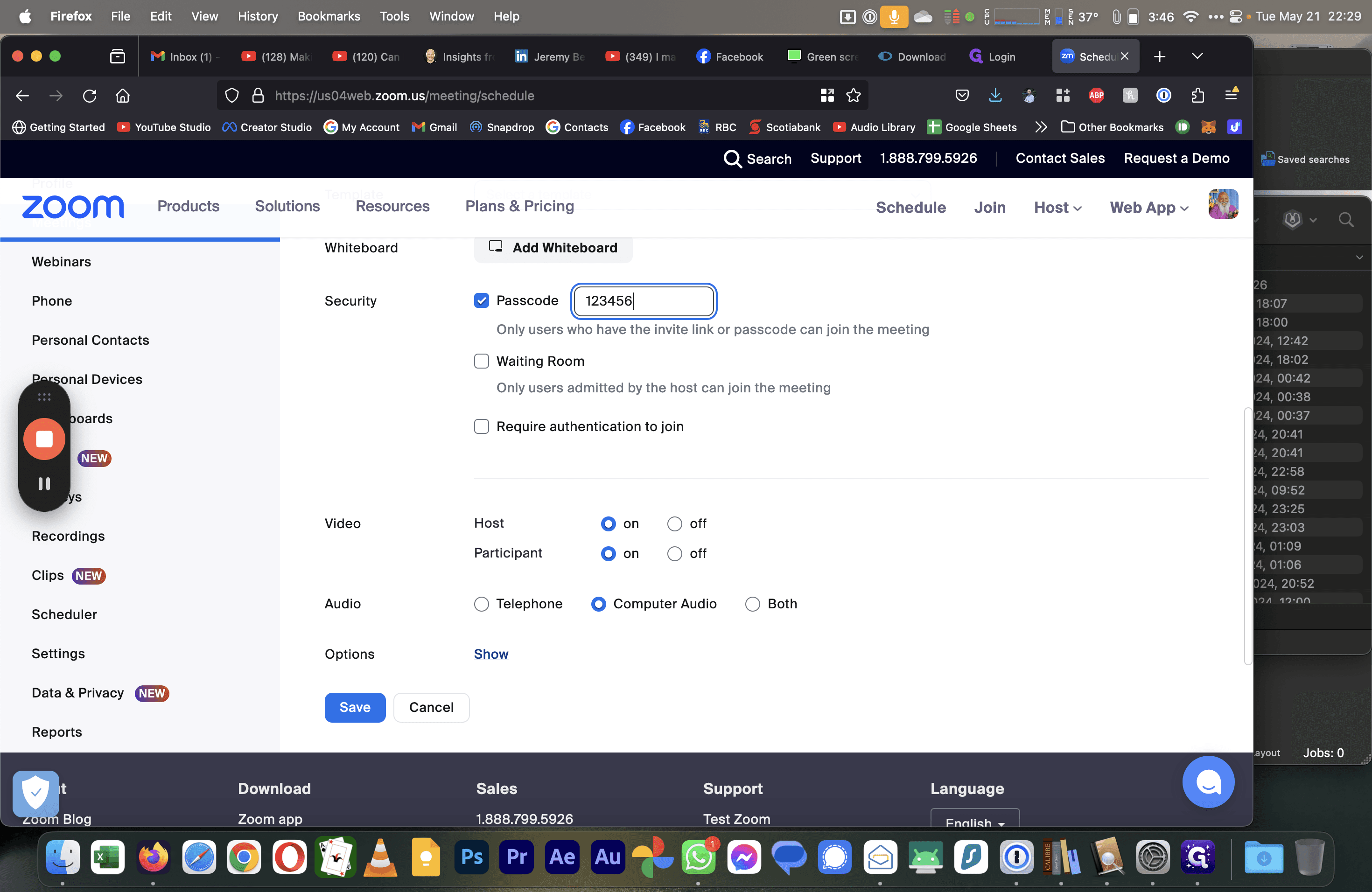This screenshot has width=1372, height=892.
Task: Open the Firefox downloads arrow icon
Action: click(995, 96)
